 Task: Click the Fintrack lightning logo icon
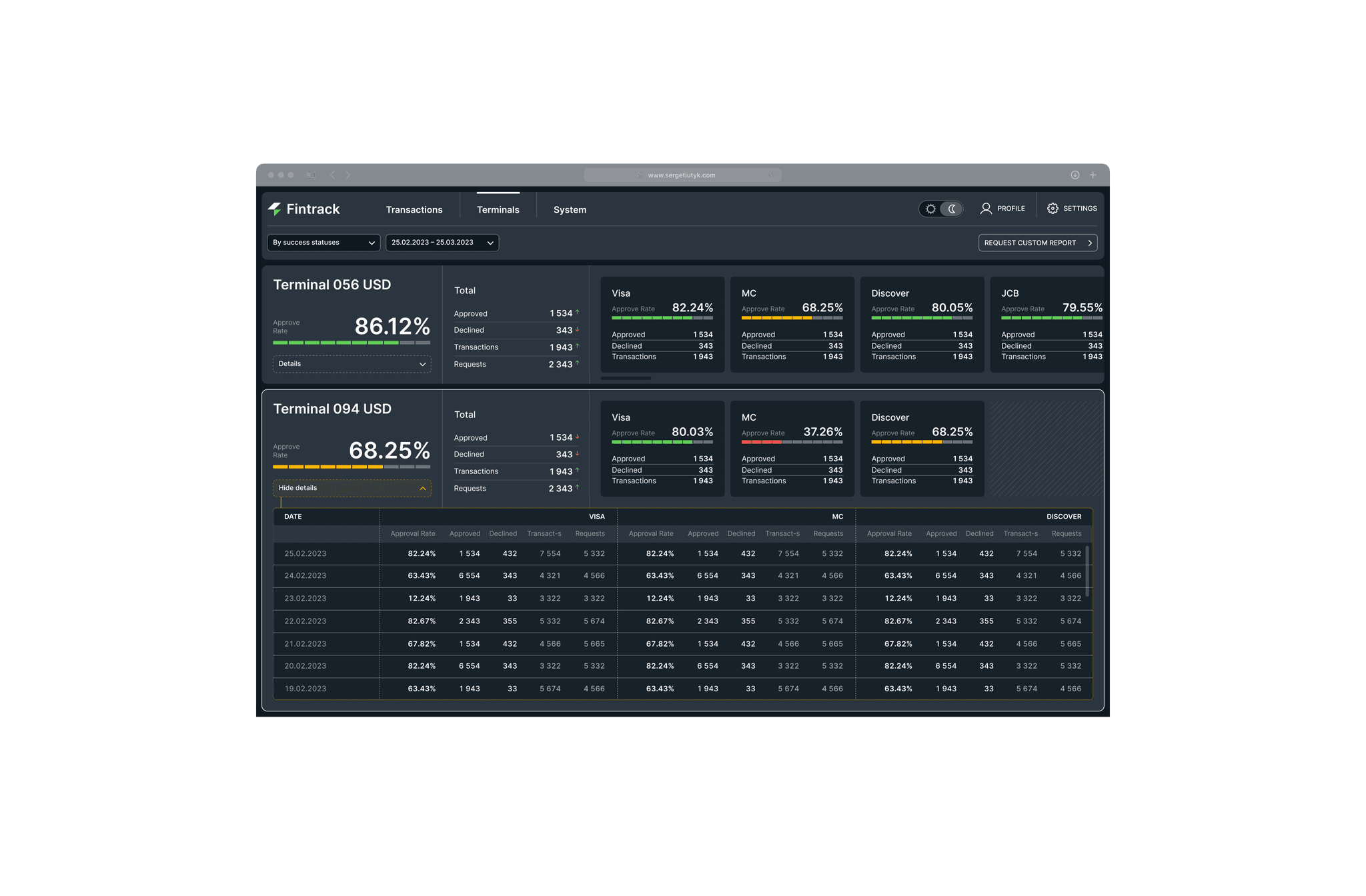[275, 209]
